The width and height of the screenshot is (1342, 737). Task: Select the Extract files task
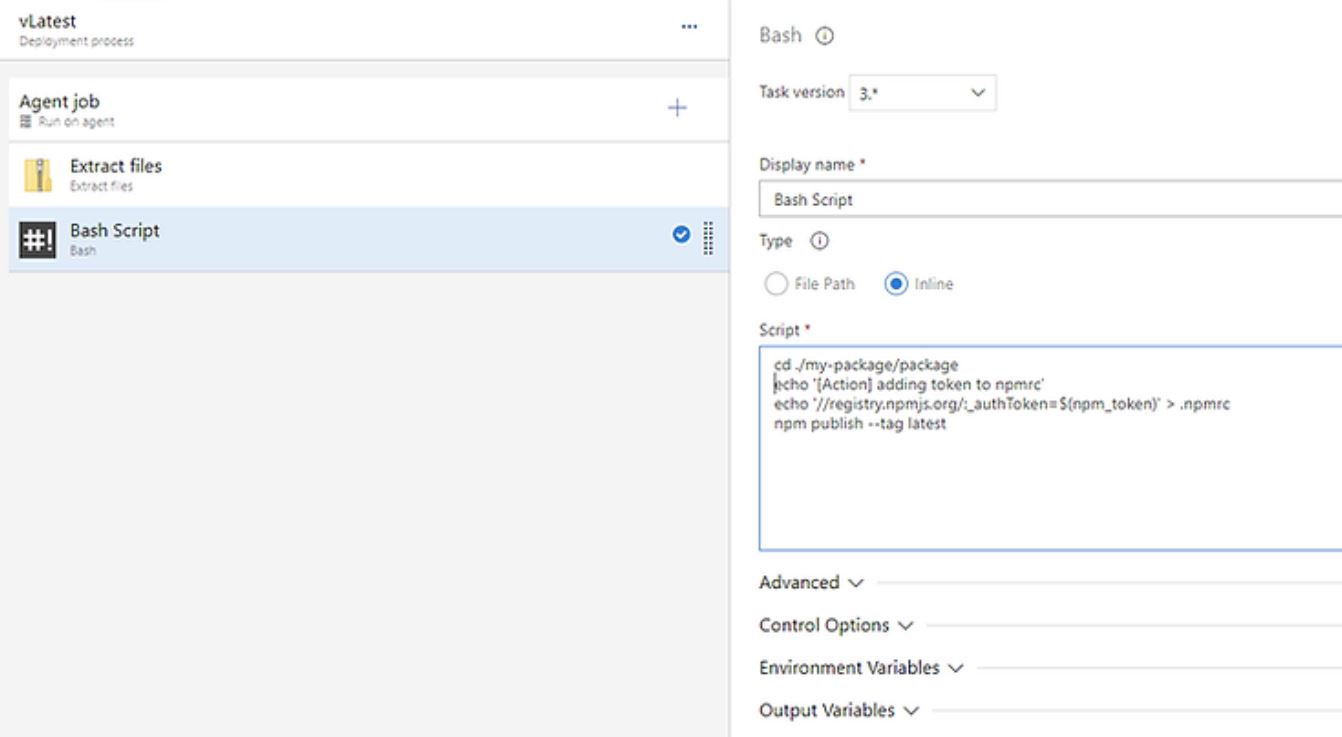[x=368, y=175]
